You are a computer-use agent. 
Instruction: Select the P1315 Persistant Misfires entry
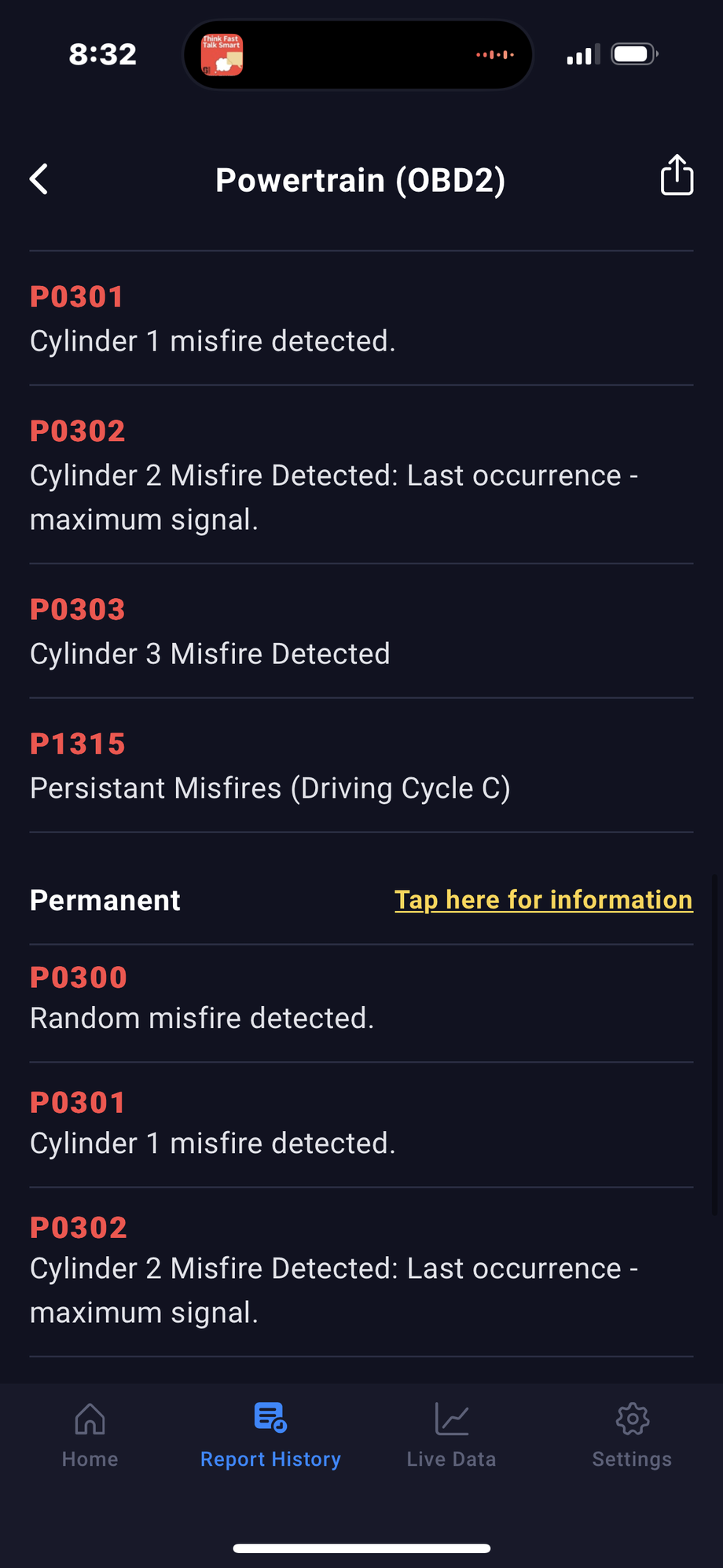tap(270, 766)
